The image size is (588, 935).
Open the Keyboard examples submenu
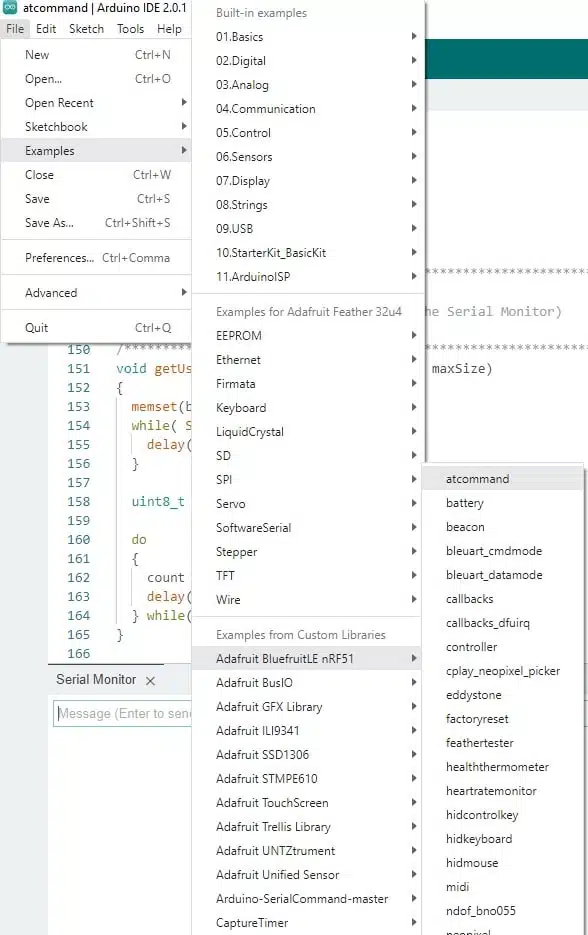[308, 408]
